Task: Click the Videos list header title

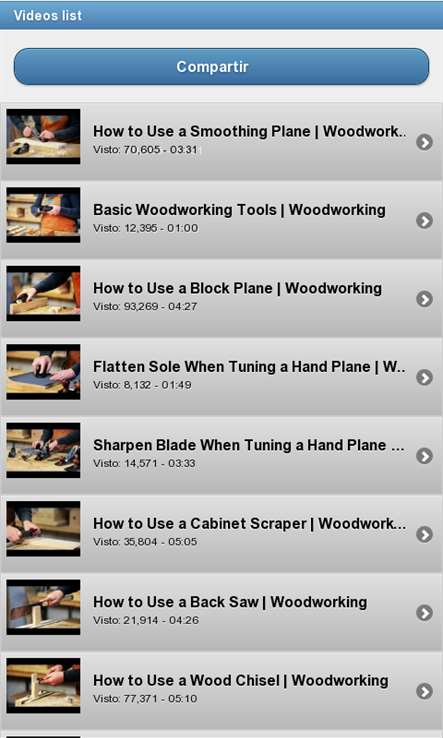Action: [x=48, y=15]
